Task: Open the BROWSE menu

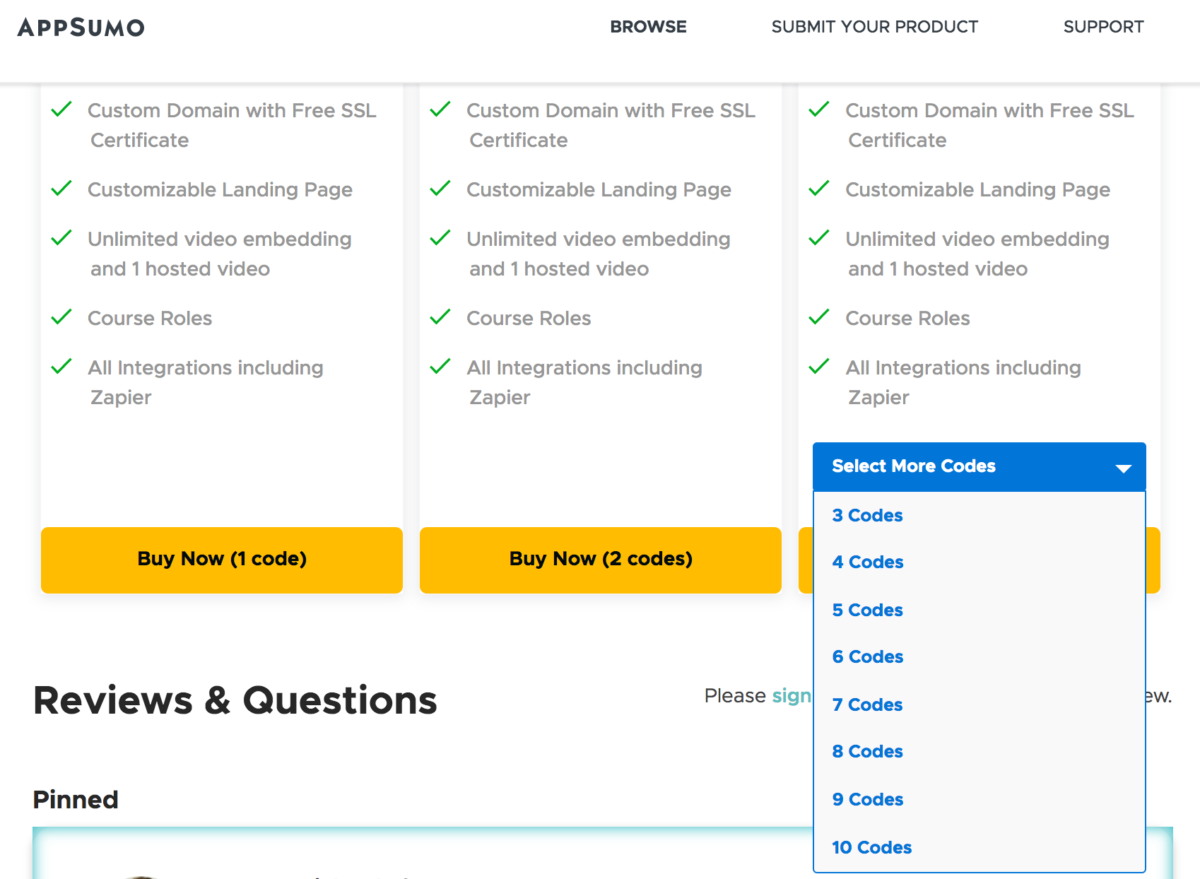Action: pos(648,27)
